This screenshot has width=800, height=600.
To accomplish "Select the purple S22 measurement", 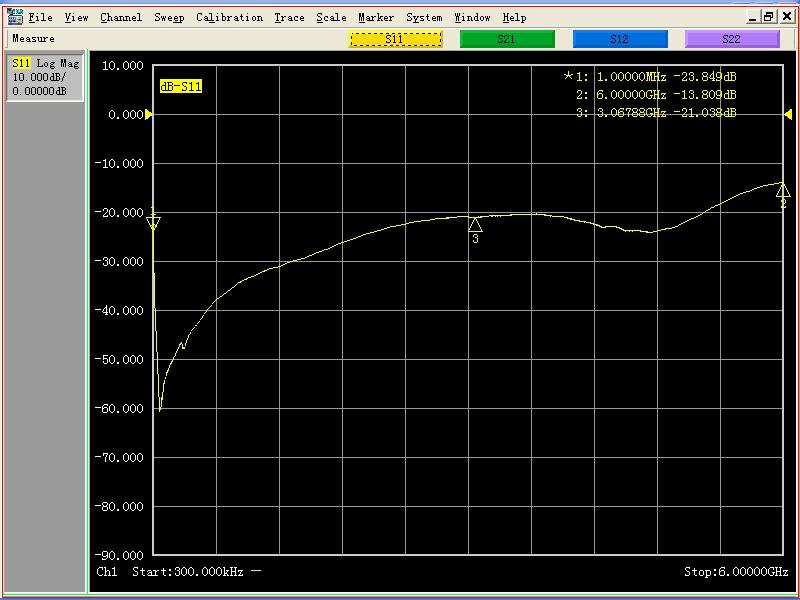I will coord(732,39).
